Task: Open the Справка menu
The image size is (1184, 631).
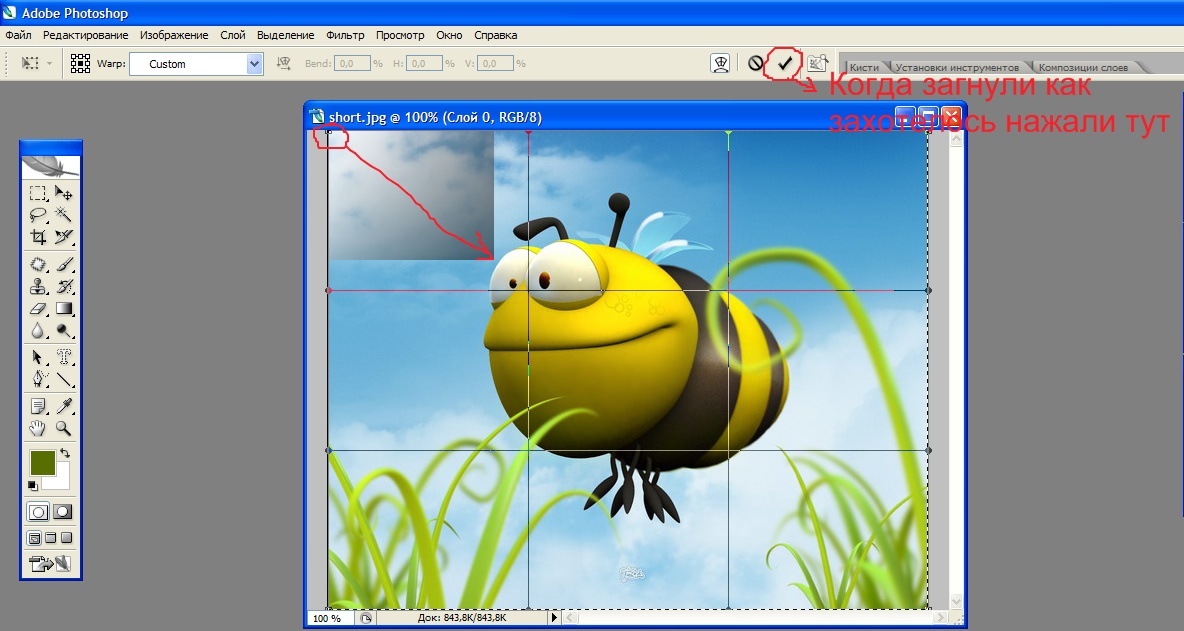Action: pyautogui.click(x=495, y=35)
